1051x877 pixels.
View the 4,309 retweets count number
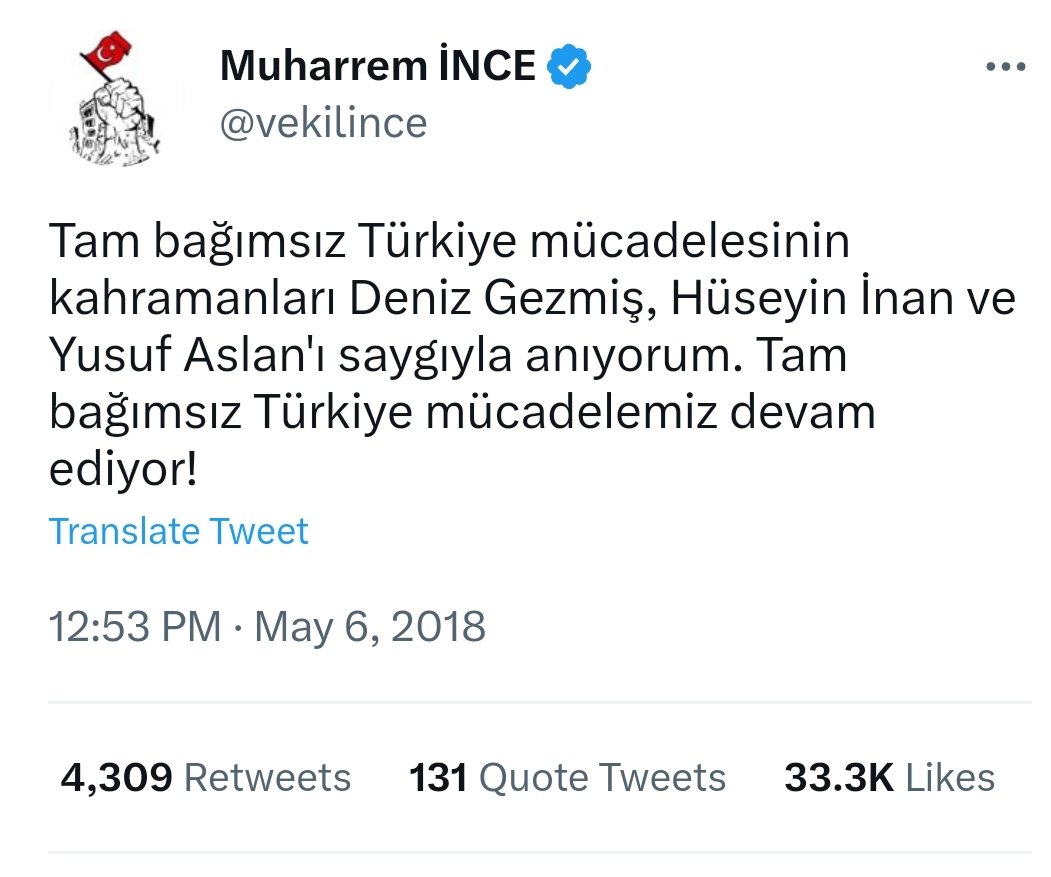116,777
